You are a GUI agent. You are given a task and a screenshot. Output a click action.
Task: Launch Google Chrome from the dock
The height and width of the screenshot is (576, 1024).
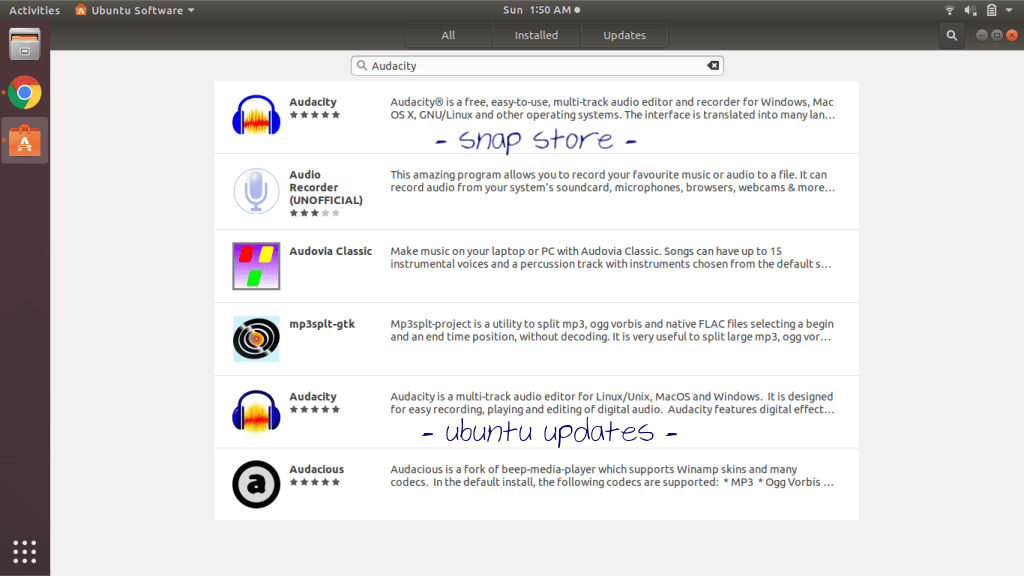click(24, 92)
